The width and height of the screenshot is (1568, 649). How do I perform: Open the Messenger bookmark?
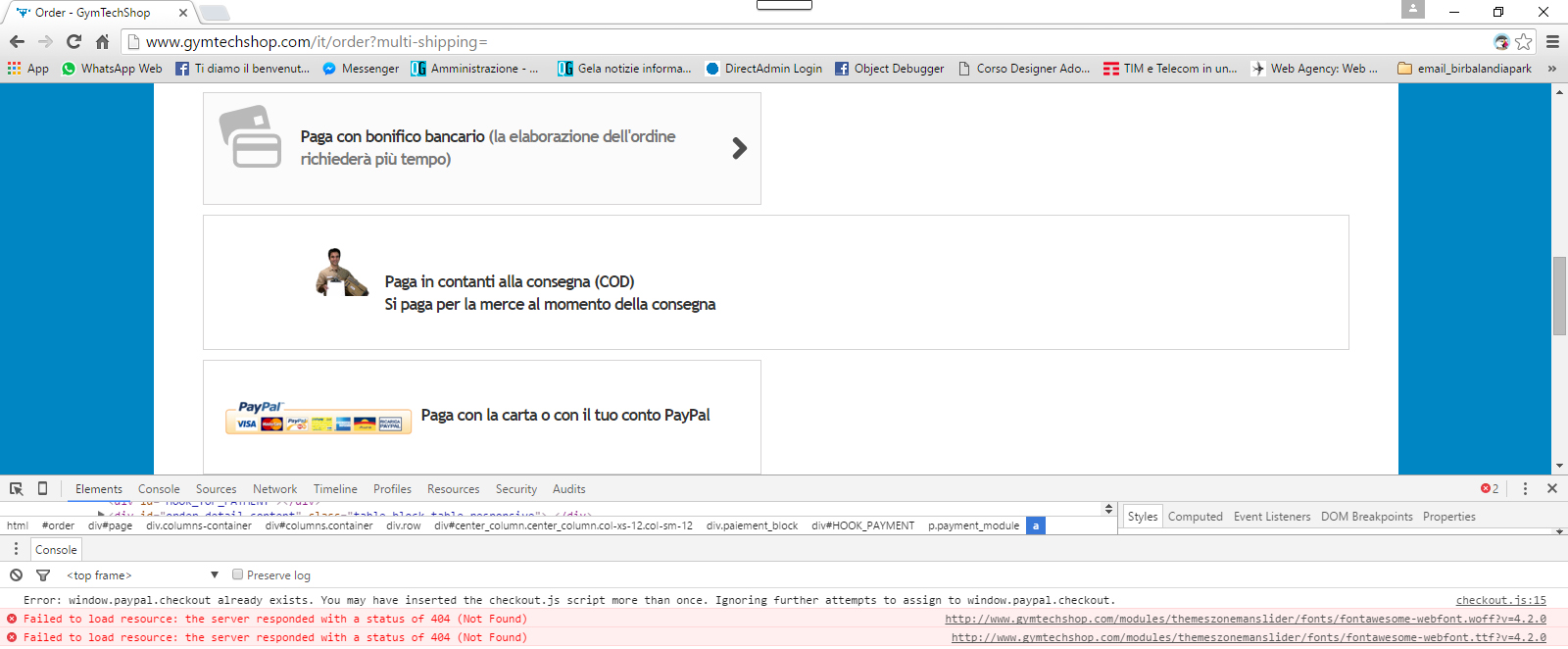tap(361, 69)
